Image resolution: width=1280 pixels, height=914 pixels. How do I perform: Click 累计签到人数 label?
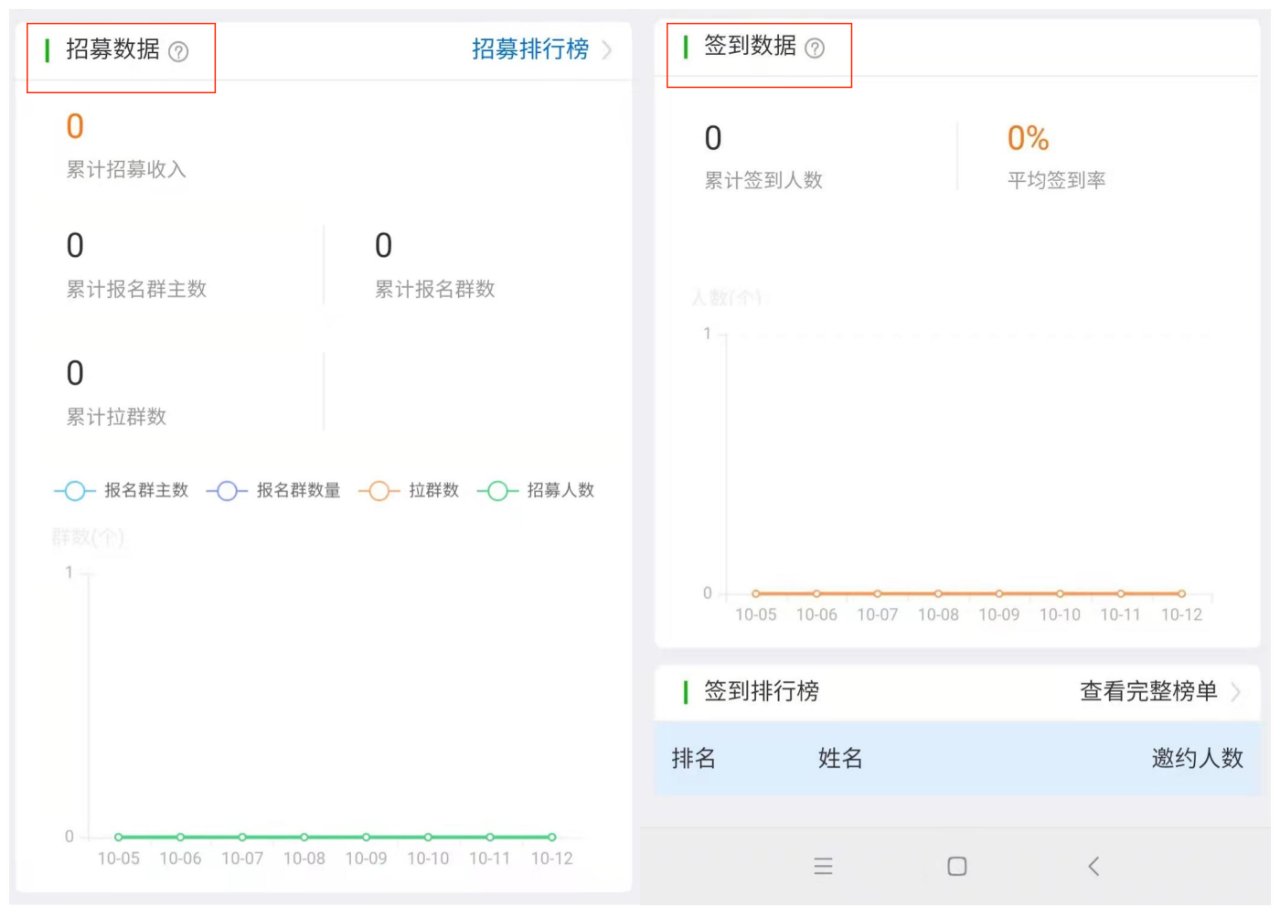(763, 181)
